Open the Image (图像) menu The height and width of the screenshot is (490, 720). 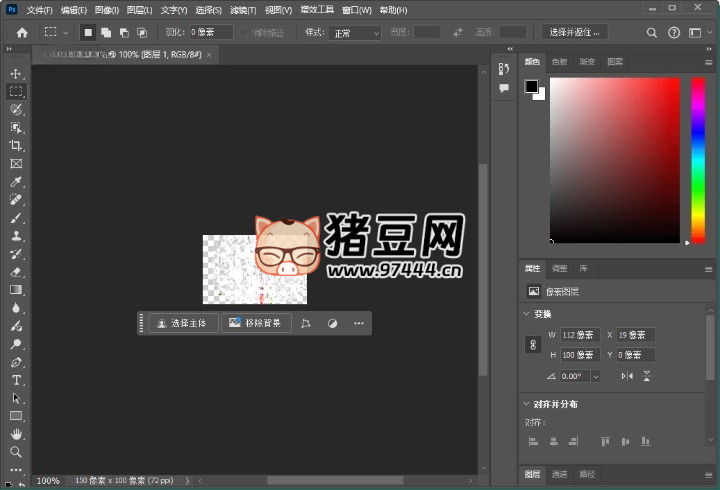[107, 10]
